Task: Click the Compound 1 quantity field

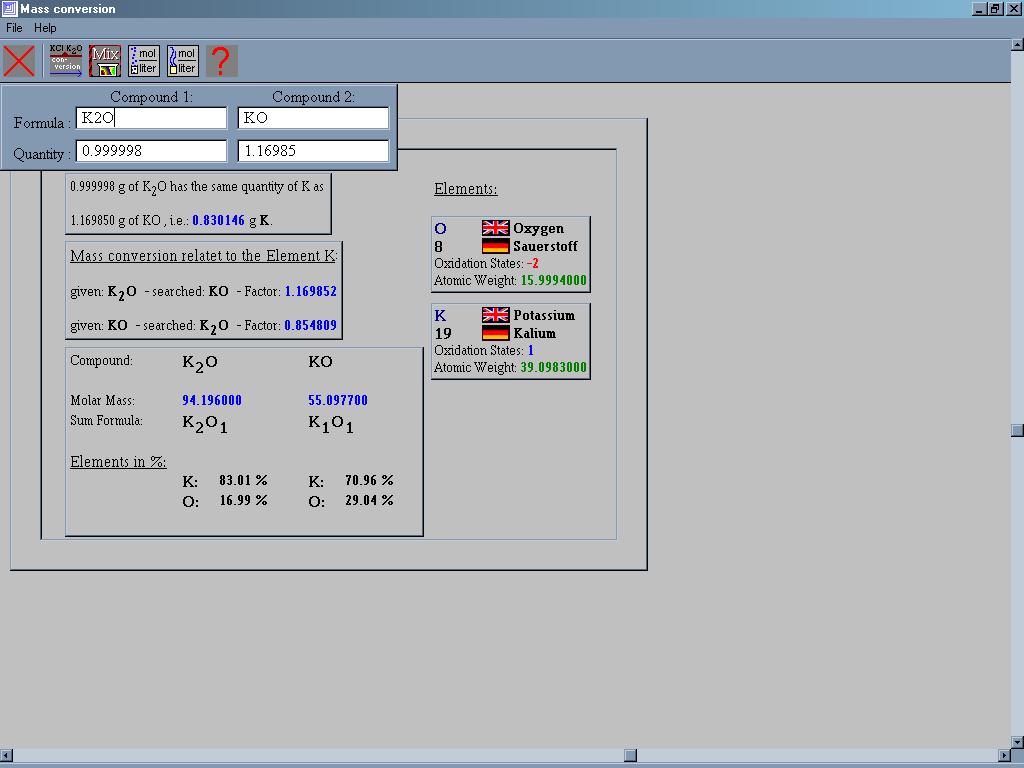Action: coord(152,151)
